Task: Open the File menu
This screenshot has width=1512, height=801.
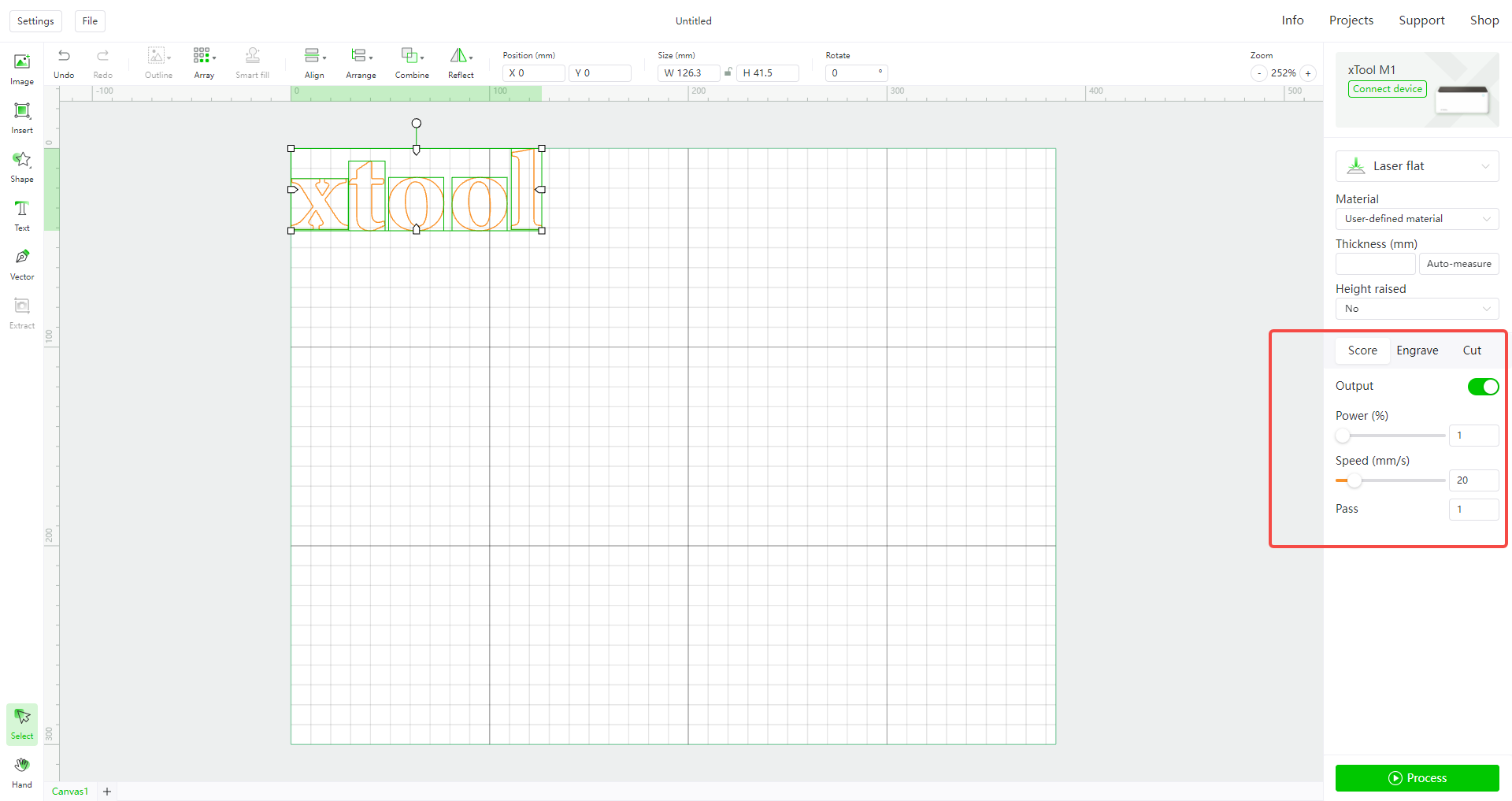Action: pyautogui.click(x=90, y=21)
